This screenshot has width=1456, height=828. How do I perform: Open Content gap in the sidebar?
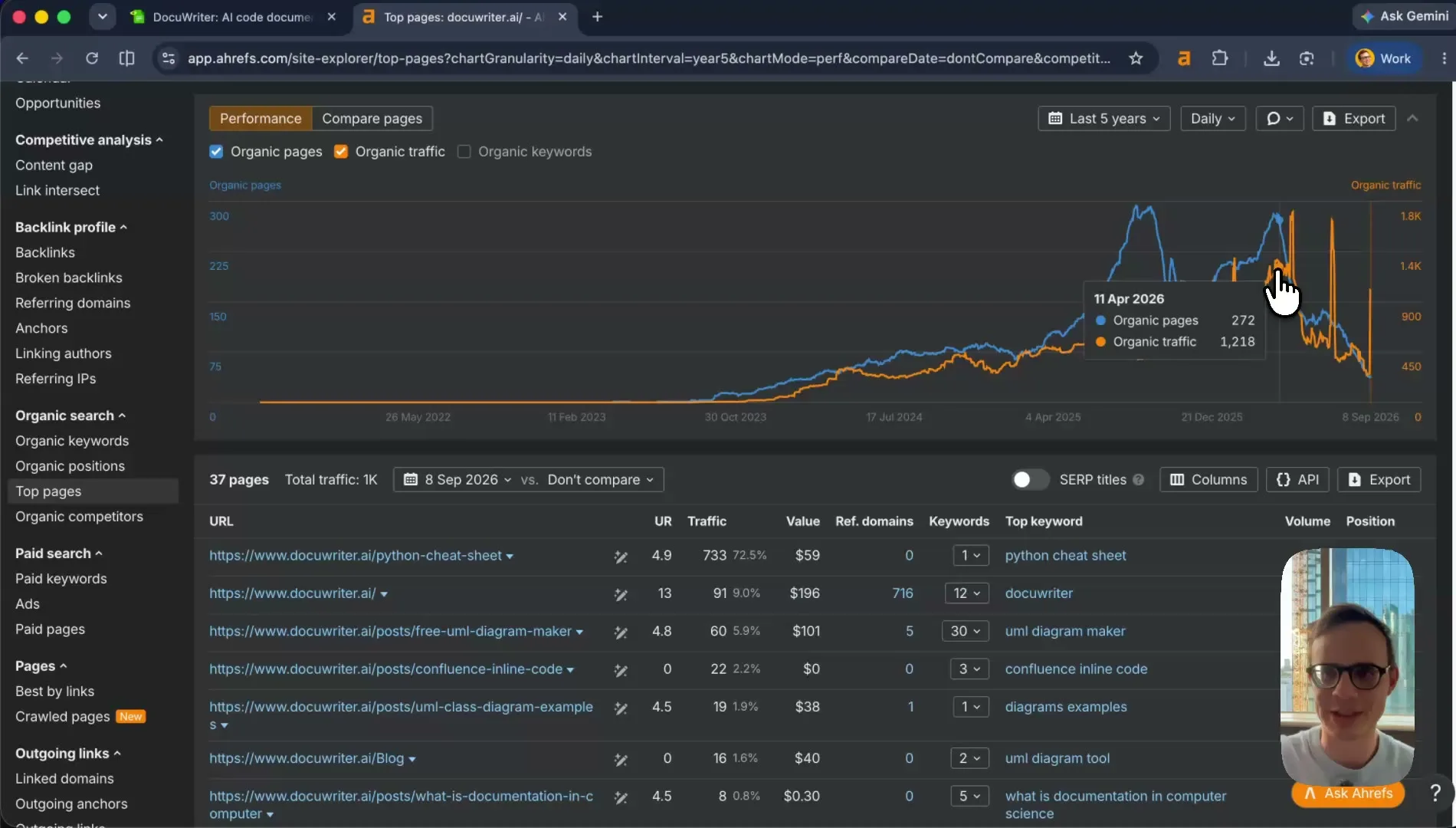pyautogui.click(x=54, y=165)
